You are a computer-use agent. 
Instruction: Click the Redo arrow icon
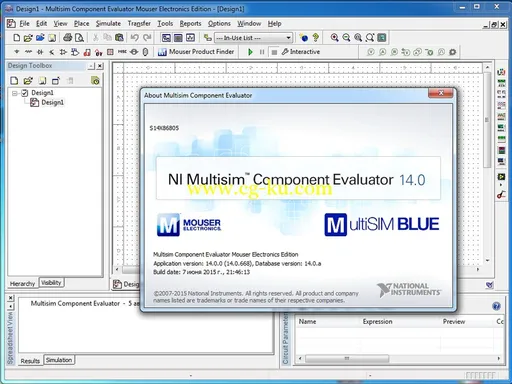147,38
